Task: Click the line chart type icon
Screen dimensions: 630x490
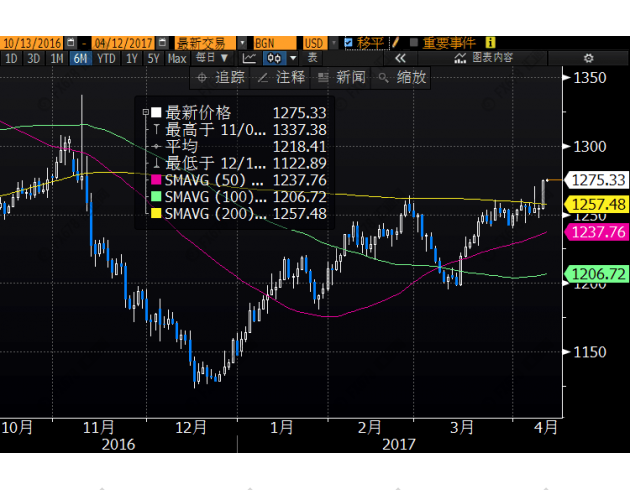Action: (x=249, y=58)
